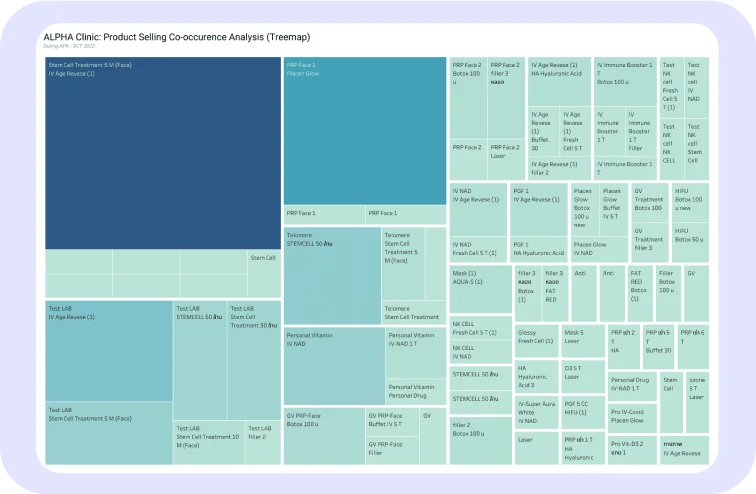Viewport: 756px width, 494px height.
Task: Click Personal Vitamin IV-NAD 1 T cell
Action: click(x=416, y=353)
